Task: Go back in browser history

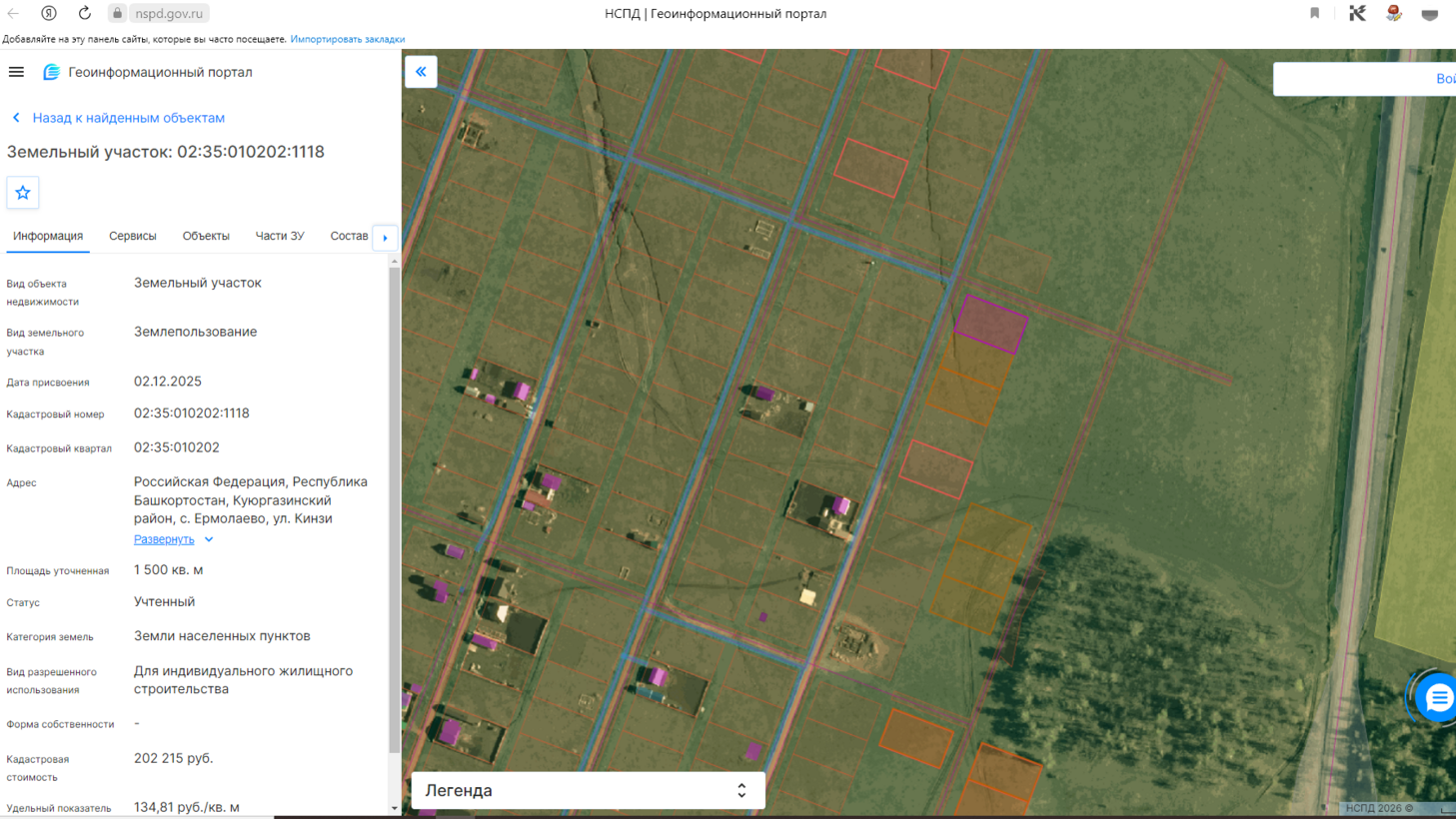Action: click(x=14, y=13)
